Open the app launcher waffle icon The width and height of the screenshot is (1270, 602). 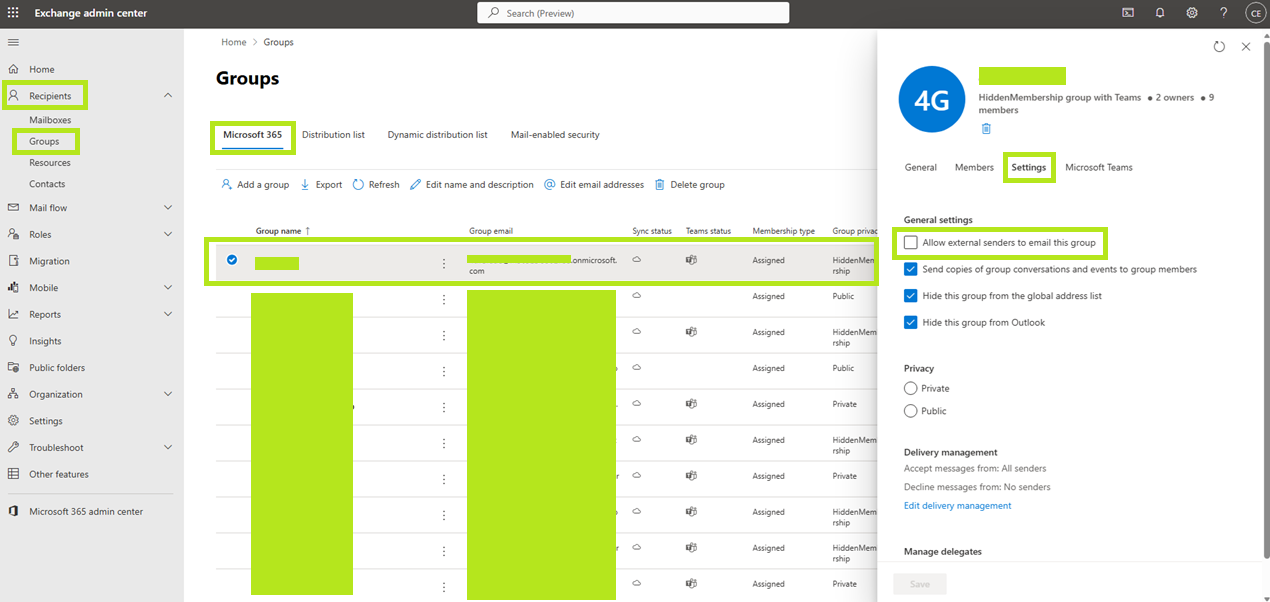tap(13, 13)
